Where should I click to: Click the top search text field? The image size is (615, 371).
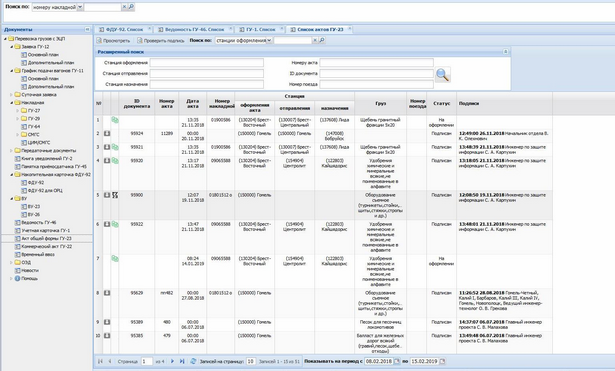103,7
